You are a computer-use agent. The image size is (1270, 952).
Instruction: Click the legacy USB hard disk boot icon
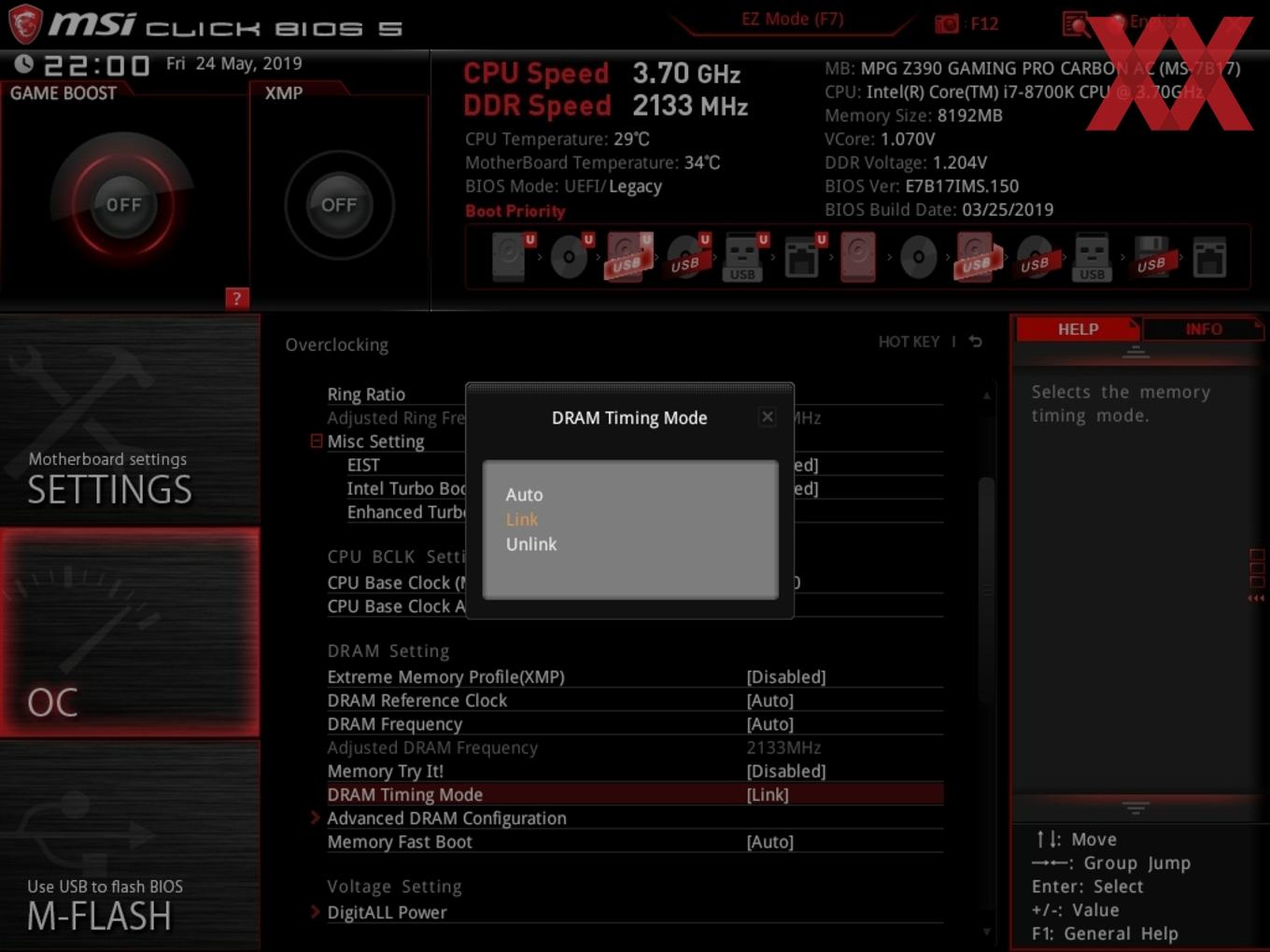click(x=977, y=257)
